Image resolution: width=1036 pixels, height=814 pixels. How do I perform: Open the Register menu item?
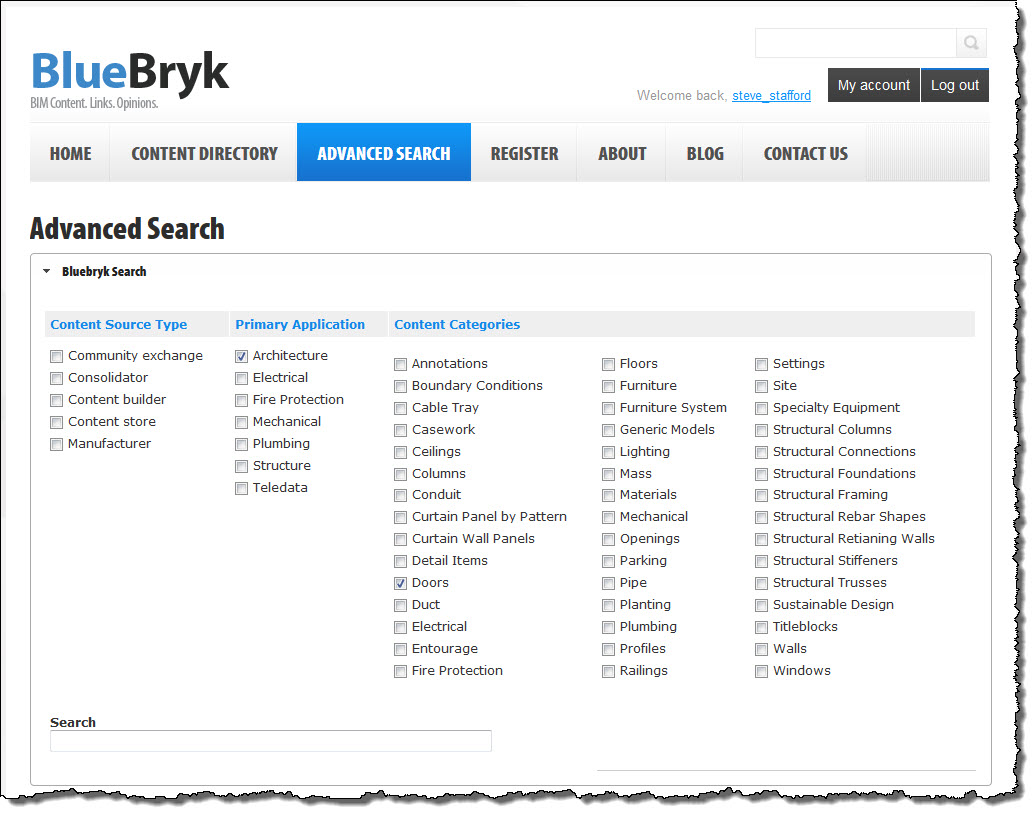pyautogui.click(x=524, y=153)
